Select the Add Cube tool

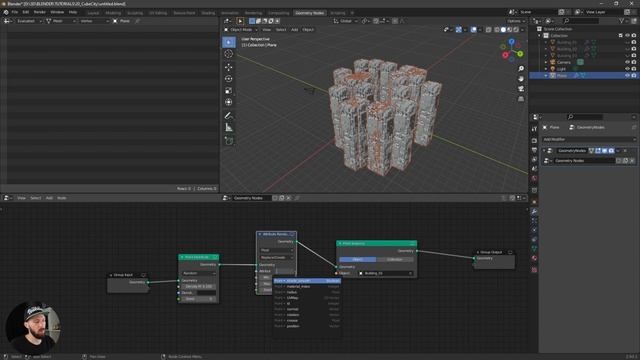coord(229,141)
